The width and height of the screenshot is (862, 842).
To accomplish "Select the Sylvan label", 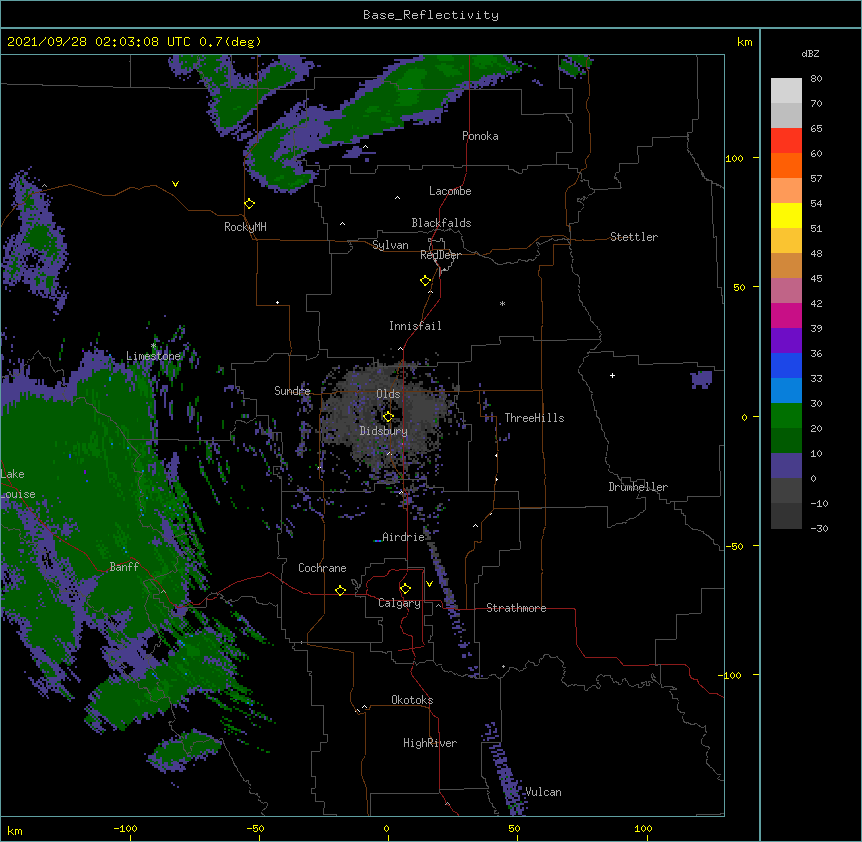I will [390, 245].
